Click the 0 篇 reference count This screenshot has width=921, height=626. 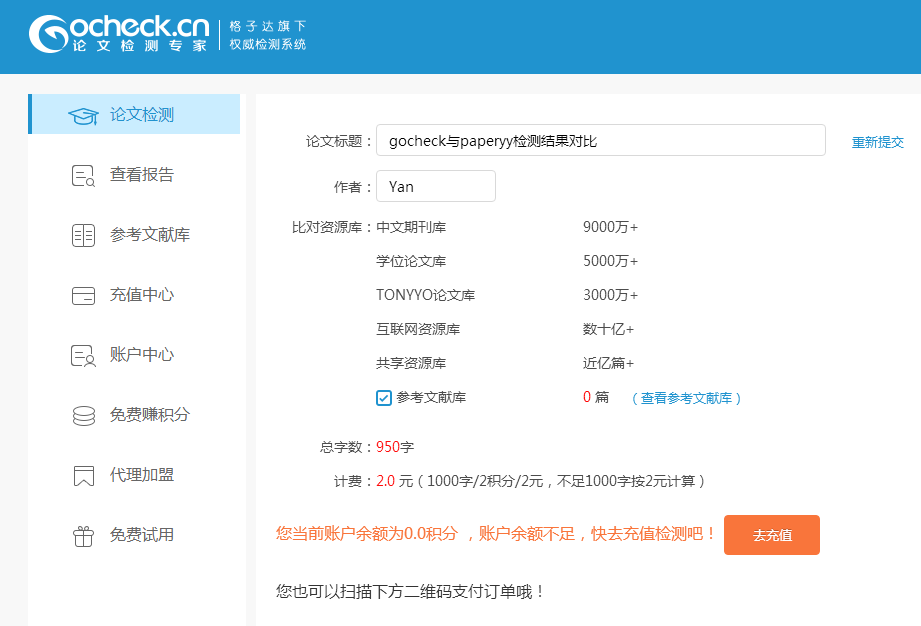(596, 398)
